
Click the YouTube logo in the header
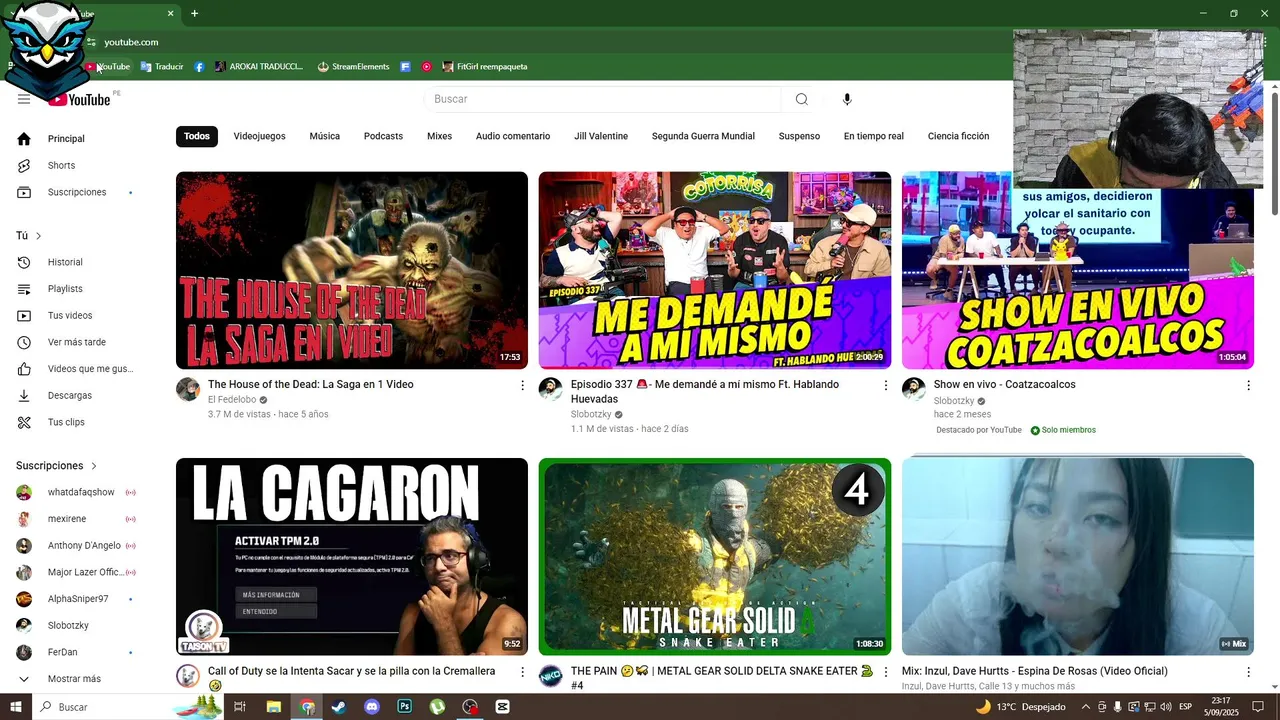79,99
